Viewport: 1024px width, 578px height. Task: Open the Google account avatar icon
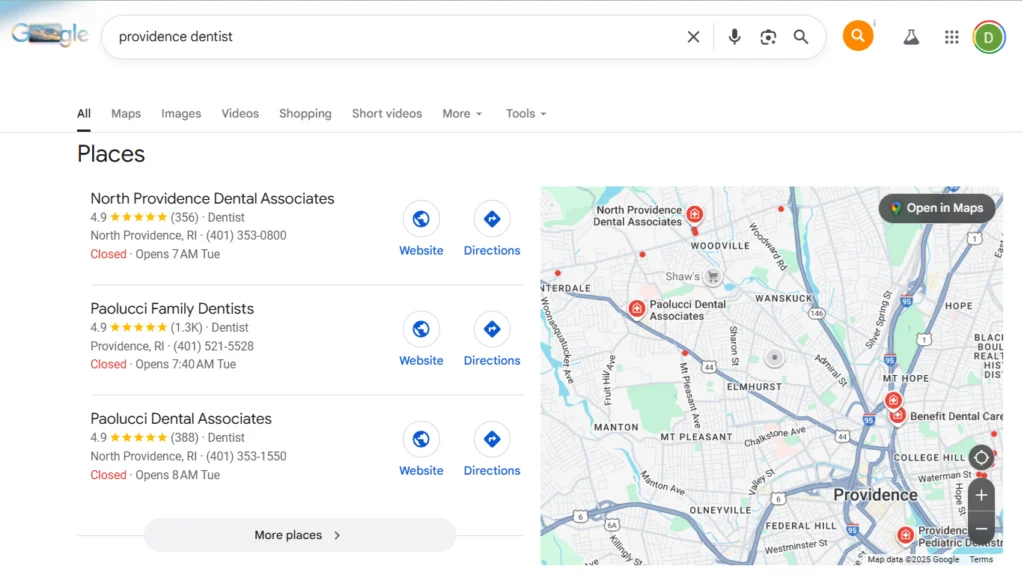(x=989, y=36)
